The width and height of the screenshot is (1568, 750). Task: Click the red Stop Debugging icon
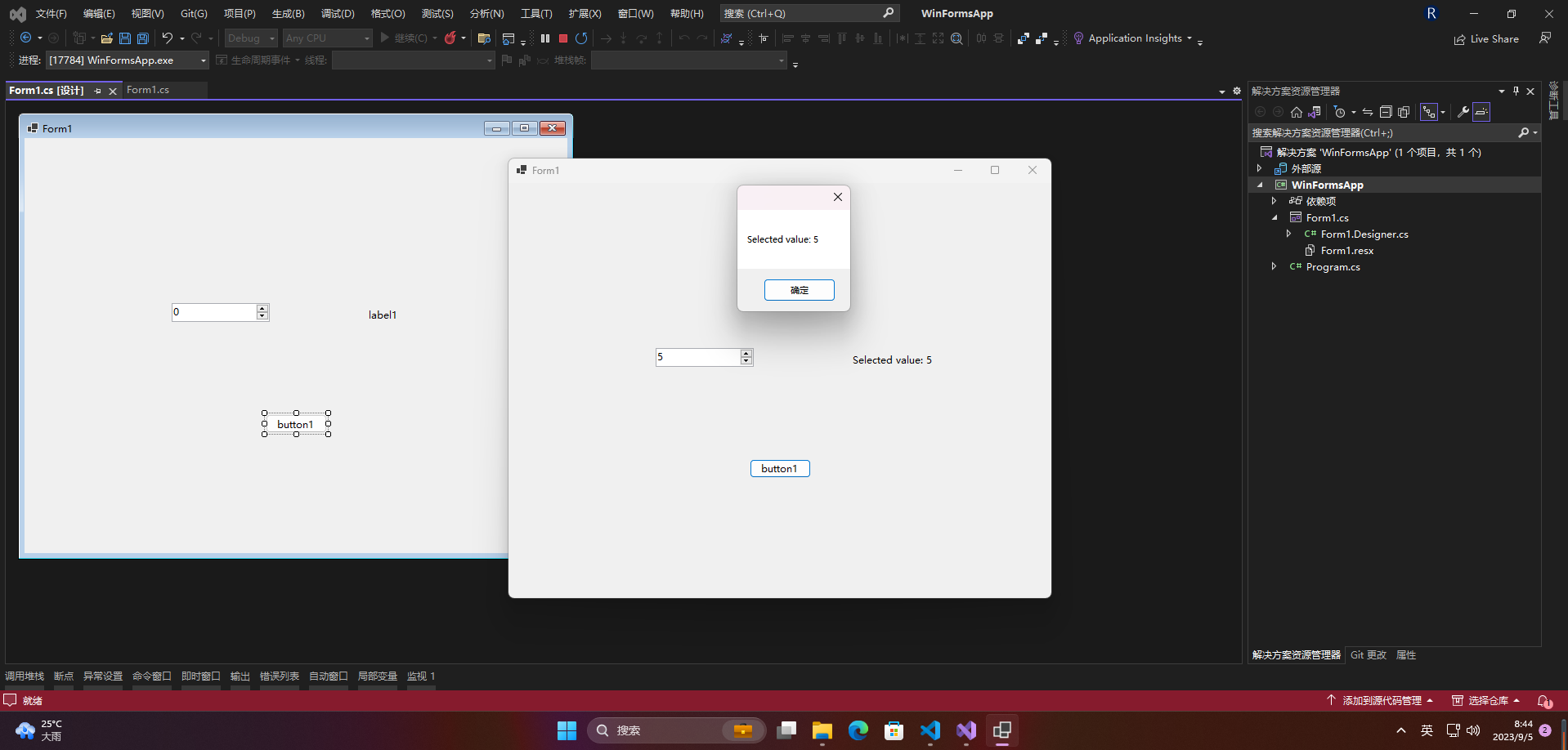563,38
